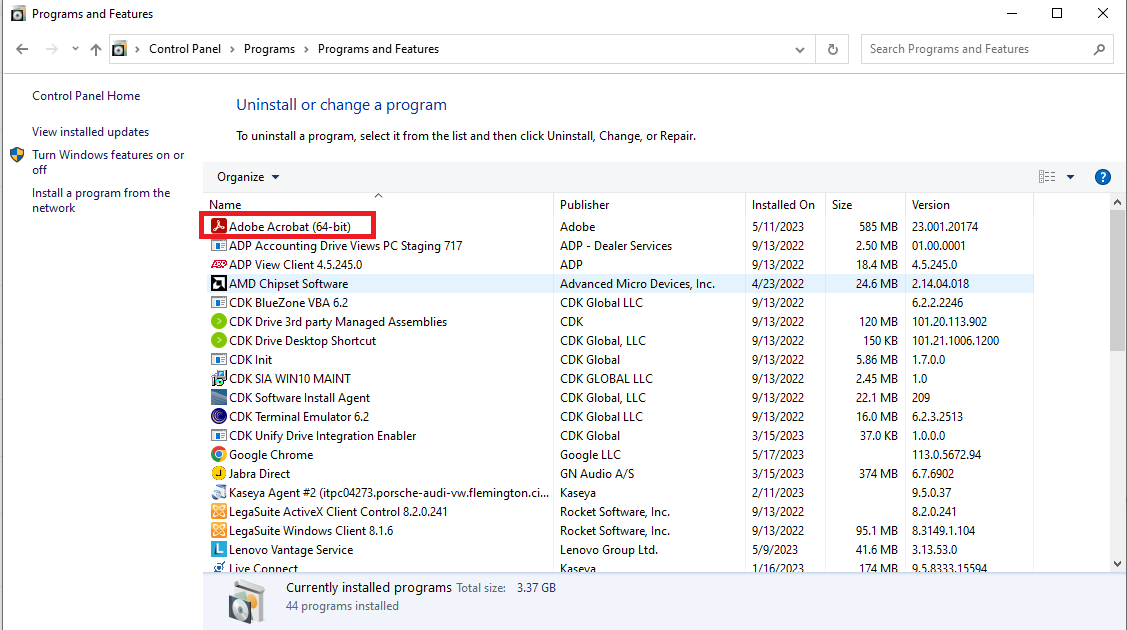The height and width of the screenshot is (630, 1127).
Task: Click the LegaSuite ActiveX Client Control icon
Action: coord(218,512)
